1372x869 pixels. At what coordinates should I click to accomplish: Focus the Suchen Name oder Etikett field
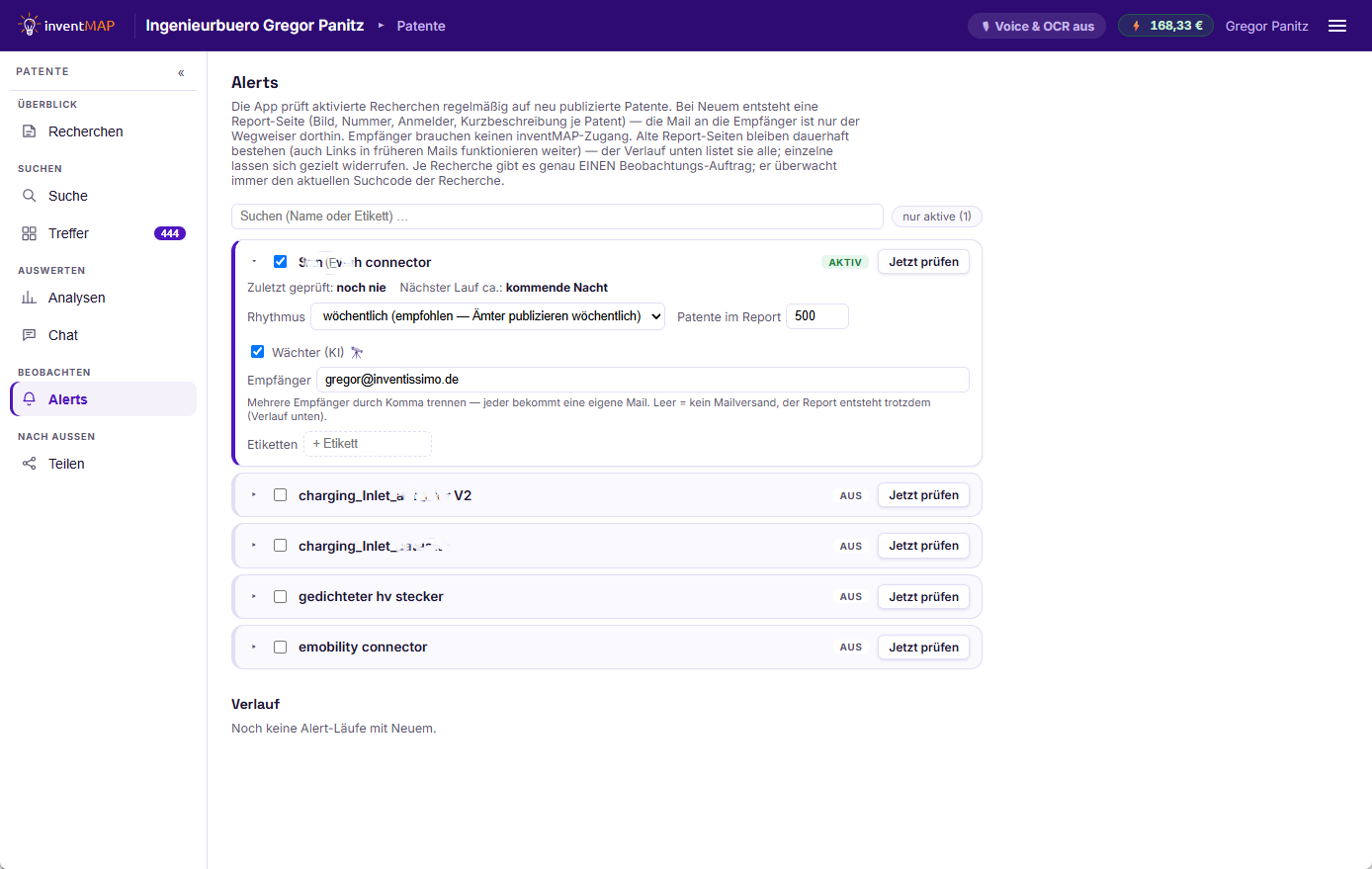tap(557, 217)
